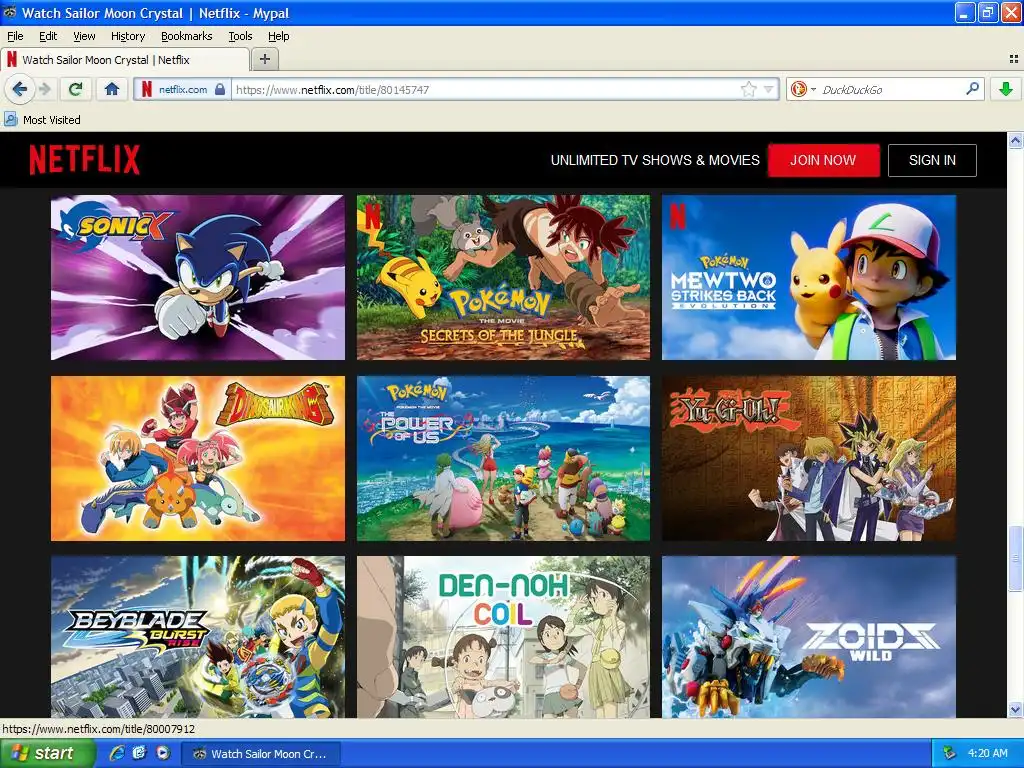Open the Bookmarks menu
The width and height of the screenshot is (1024, 768).
[187, 36]
